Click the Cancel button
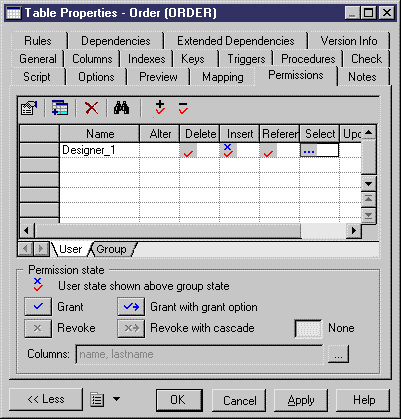401x419 pixels. pyautogui.click(x=240, y=400)
